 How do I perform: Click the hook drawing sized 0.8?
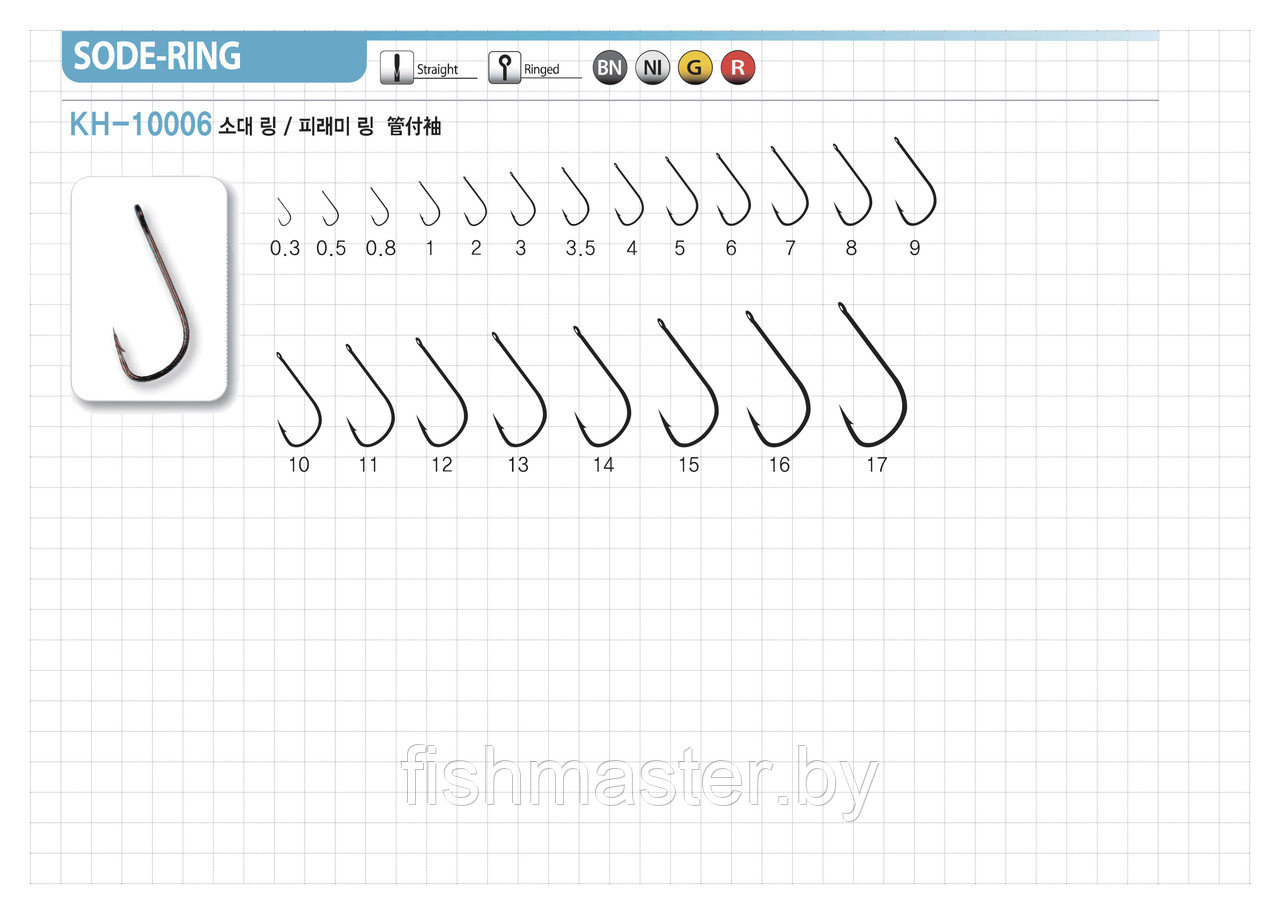[x=379, y=206]
